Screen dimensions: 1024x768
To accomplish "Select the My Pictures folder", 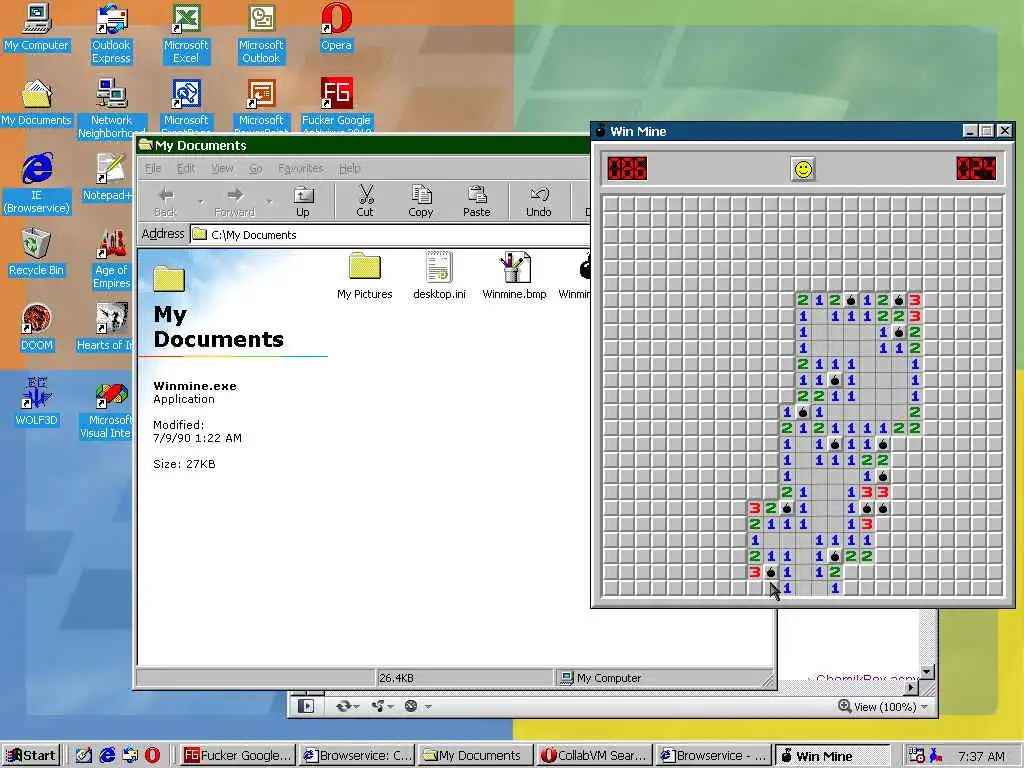I will tap(364, 276).
